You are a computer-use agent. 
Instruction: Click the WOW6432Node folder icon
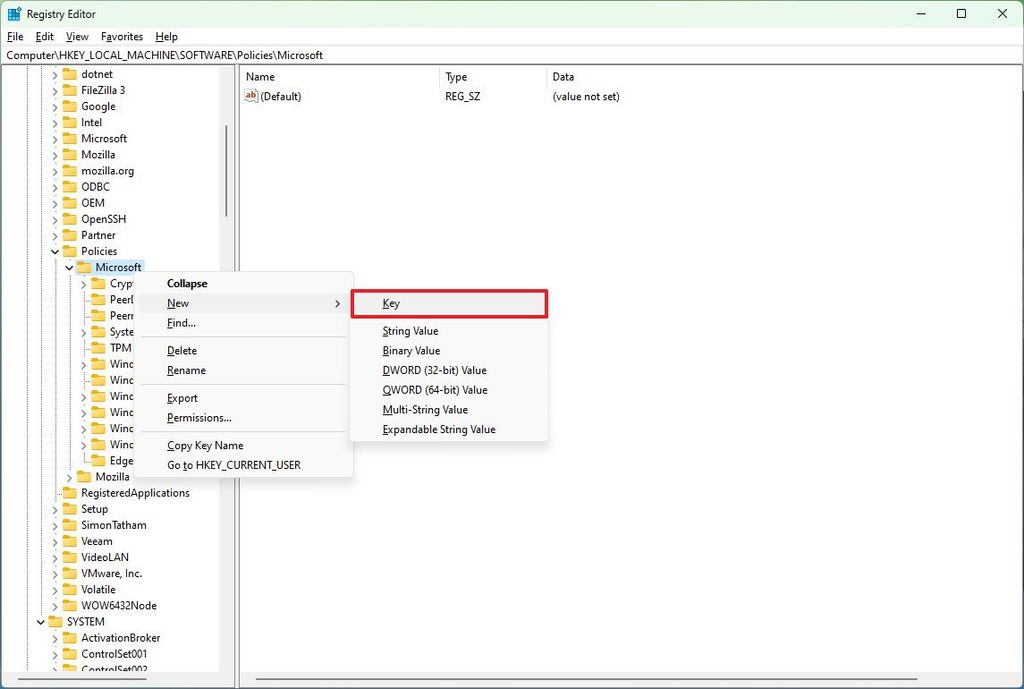point(70,605)
